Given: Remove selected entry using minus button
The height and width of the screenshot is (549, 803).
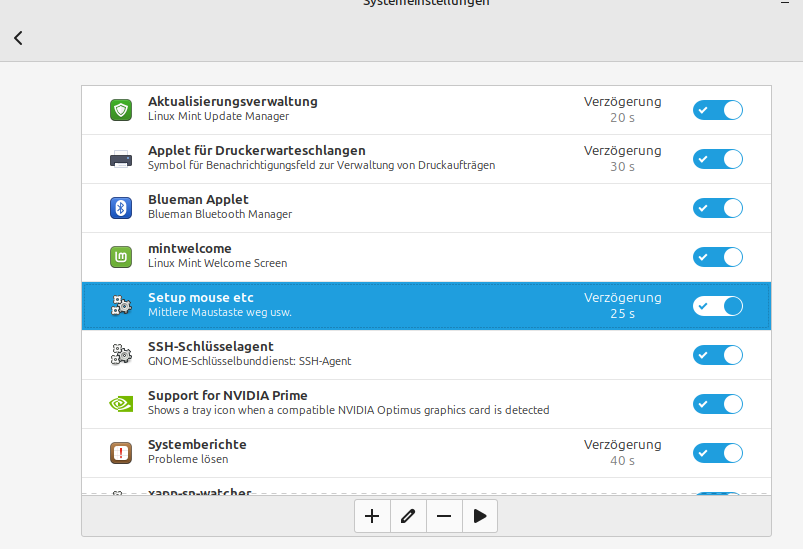Looking at the screenshot, I should click(444, 516).
